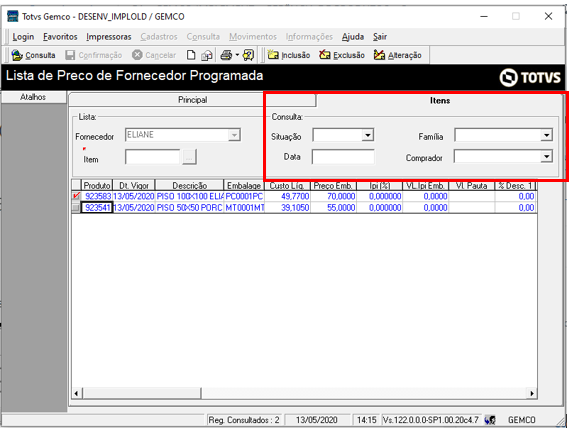Click the new document icon in toolbar
Screen dimensions: 569x430
(x=191, y=55)
